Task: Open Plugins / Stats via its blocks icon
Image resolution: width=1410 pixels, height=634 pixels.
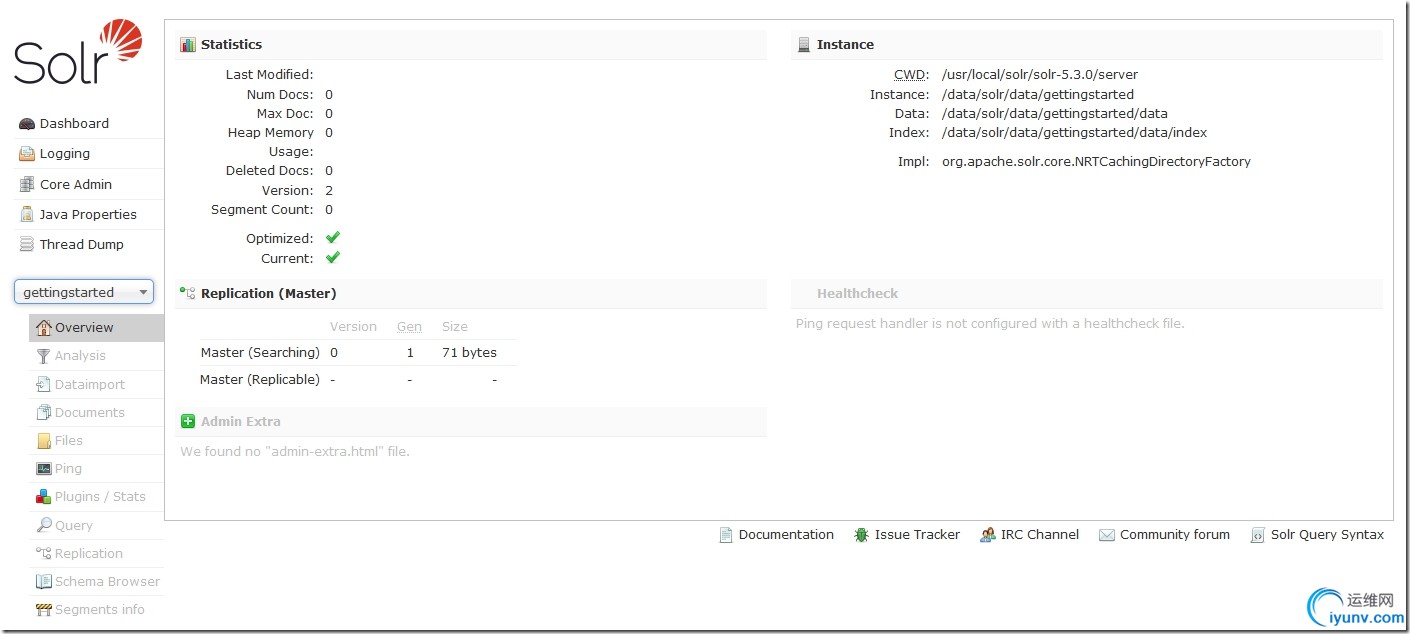Action: (x=43, y=497)
